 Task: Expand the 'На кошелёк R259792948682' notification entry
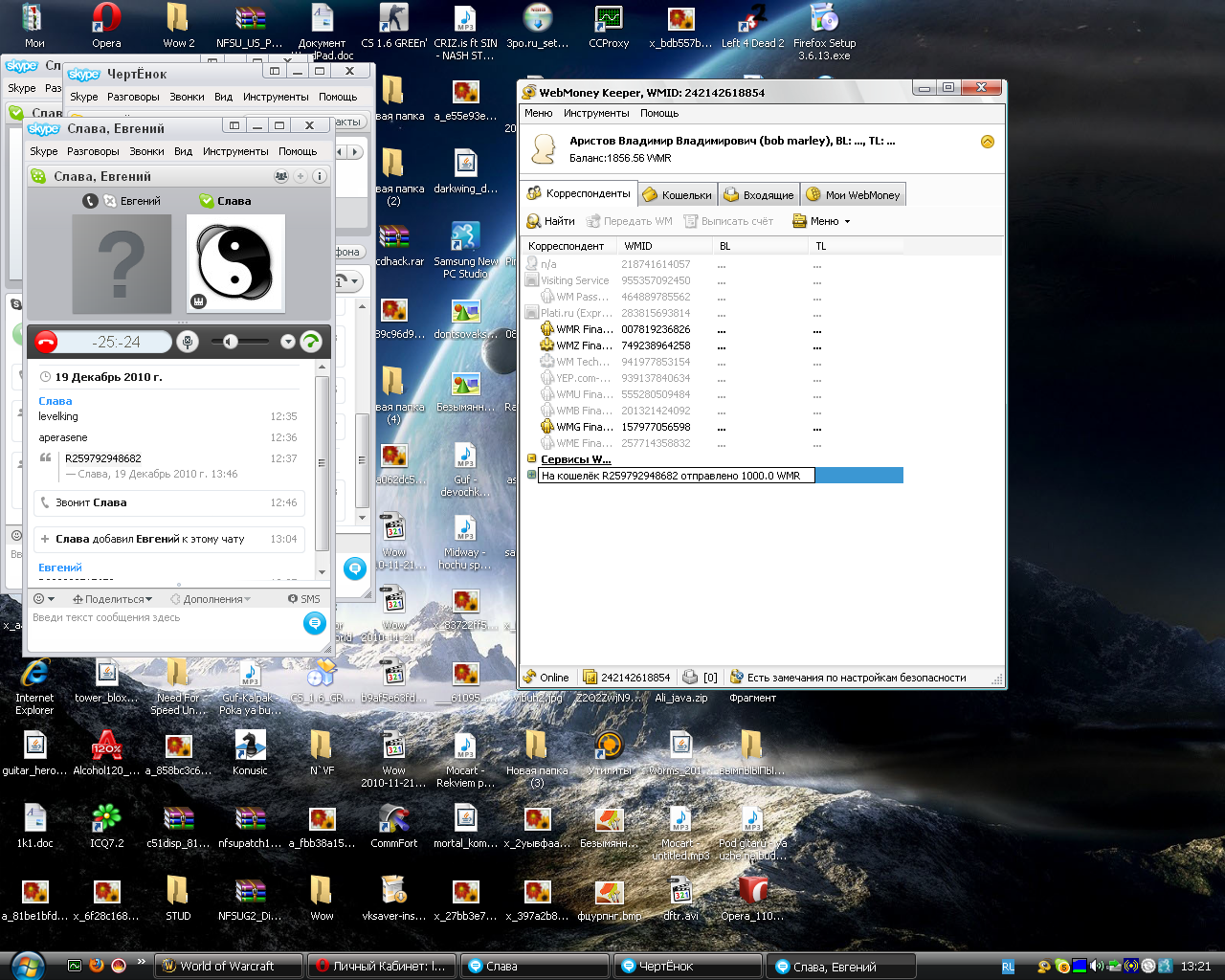[531, 475]
